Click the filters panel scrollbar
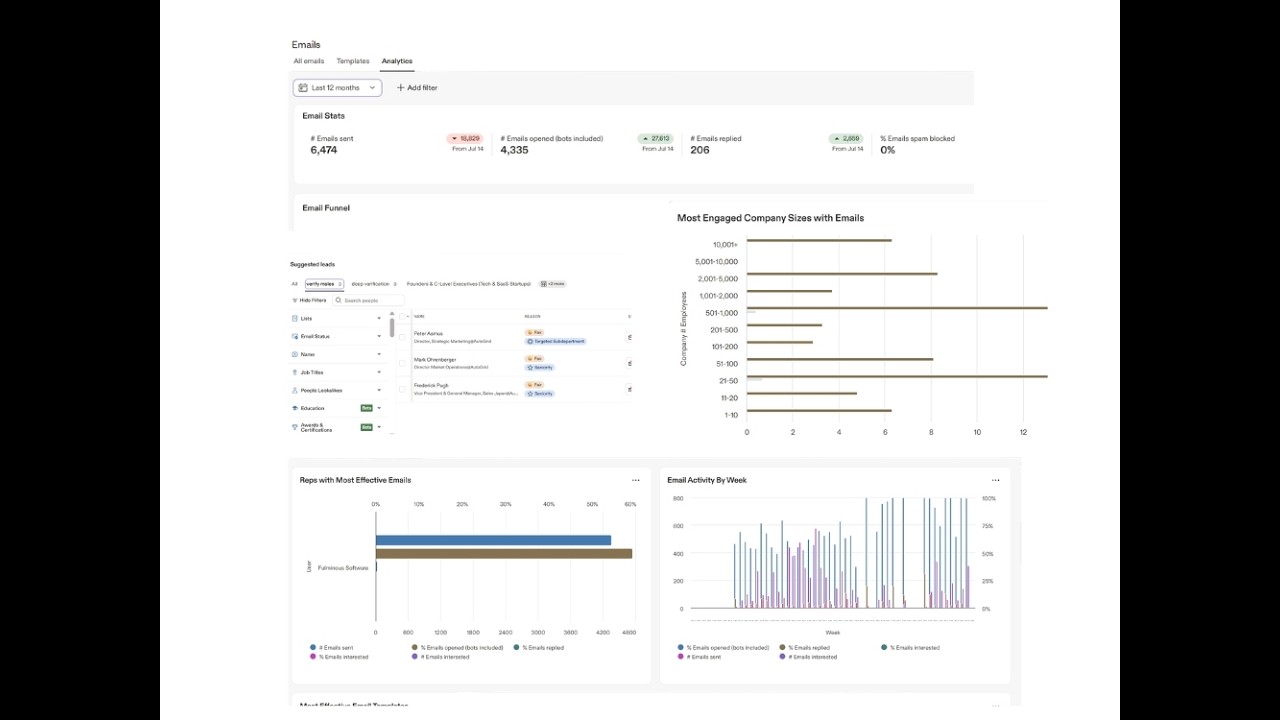 392,327
